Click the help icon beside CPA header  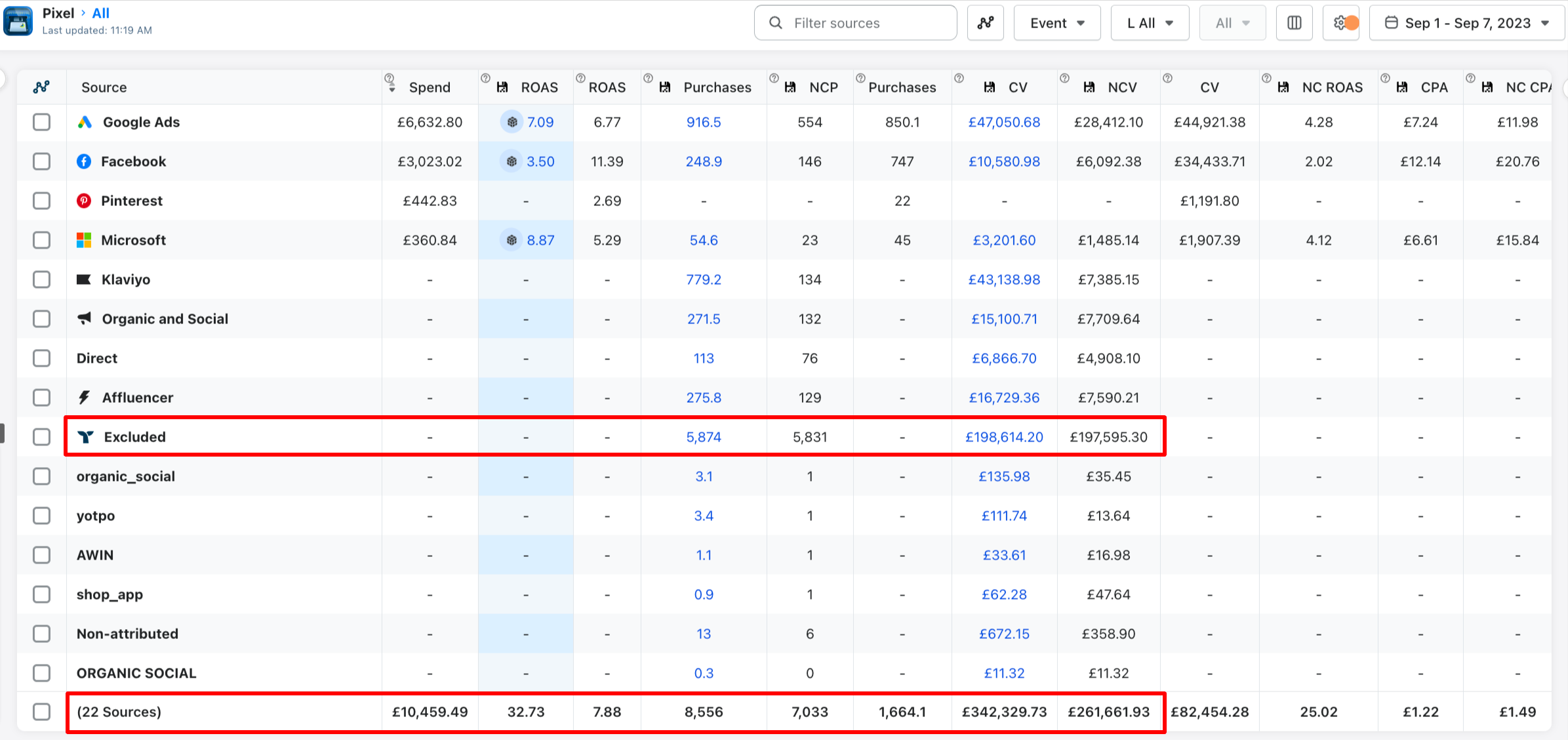click(x=1384, y=78)
